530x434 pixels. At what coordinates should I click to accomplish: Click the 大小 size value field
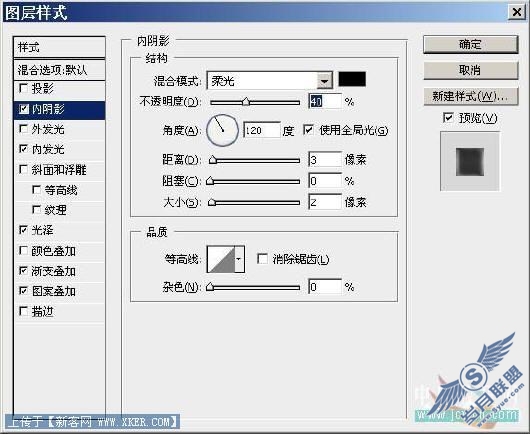point(325,202)
